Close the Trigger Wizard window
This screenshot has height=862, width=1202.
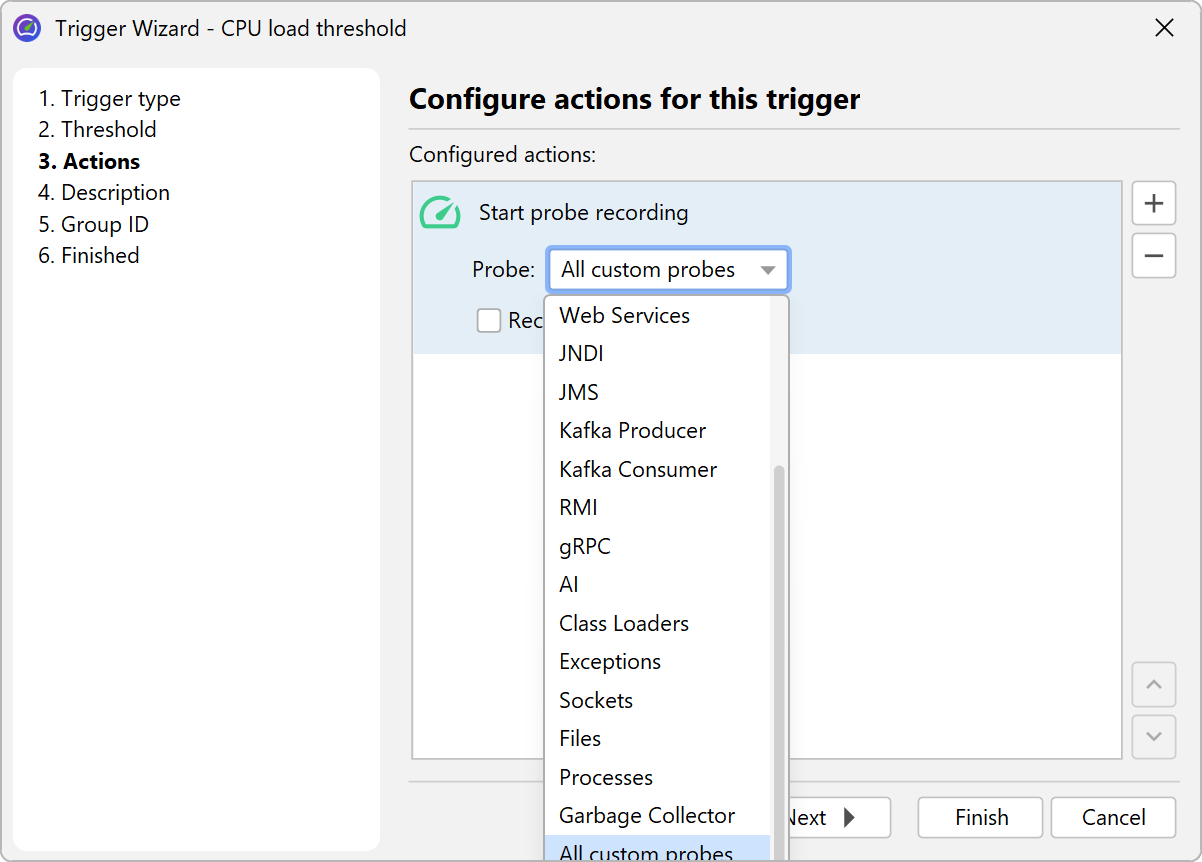click(x=1164, y=28)
